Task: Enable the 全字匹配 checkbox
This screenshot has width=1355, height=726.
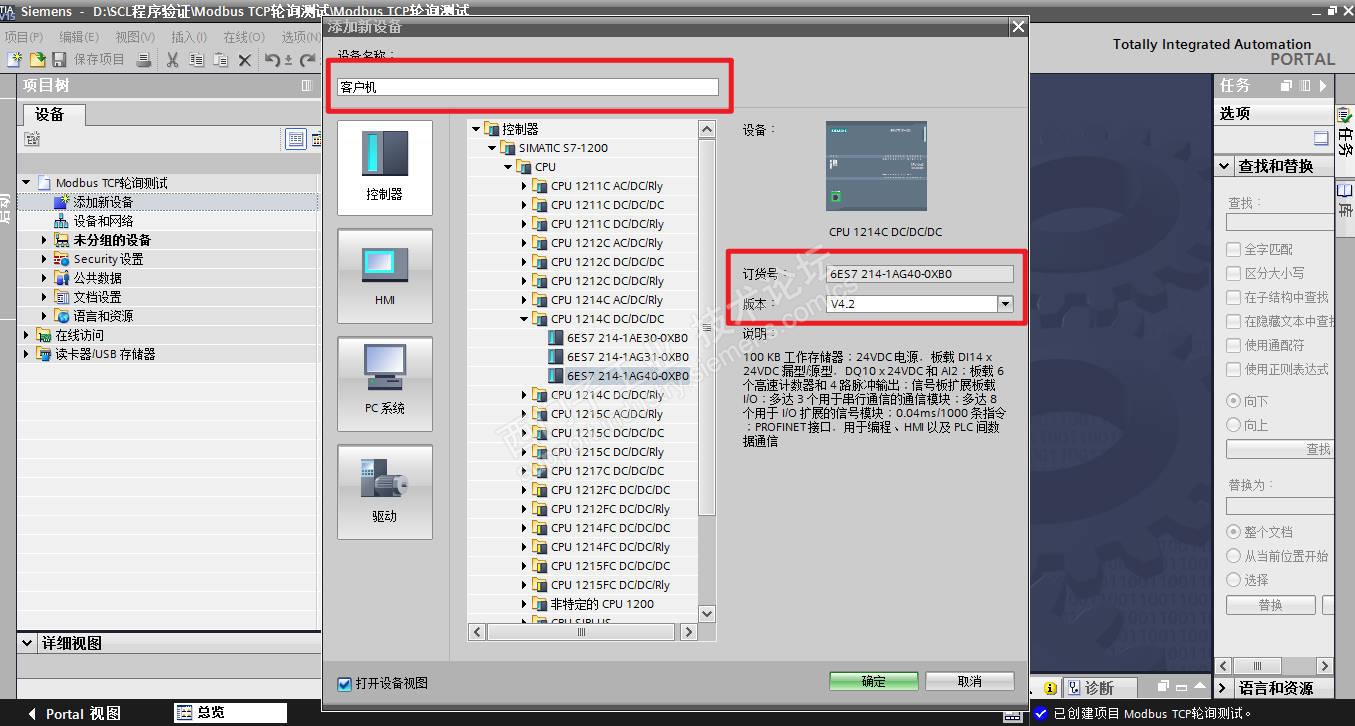Action: 1233,249
